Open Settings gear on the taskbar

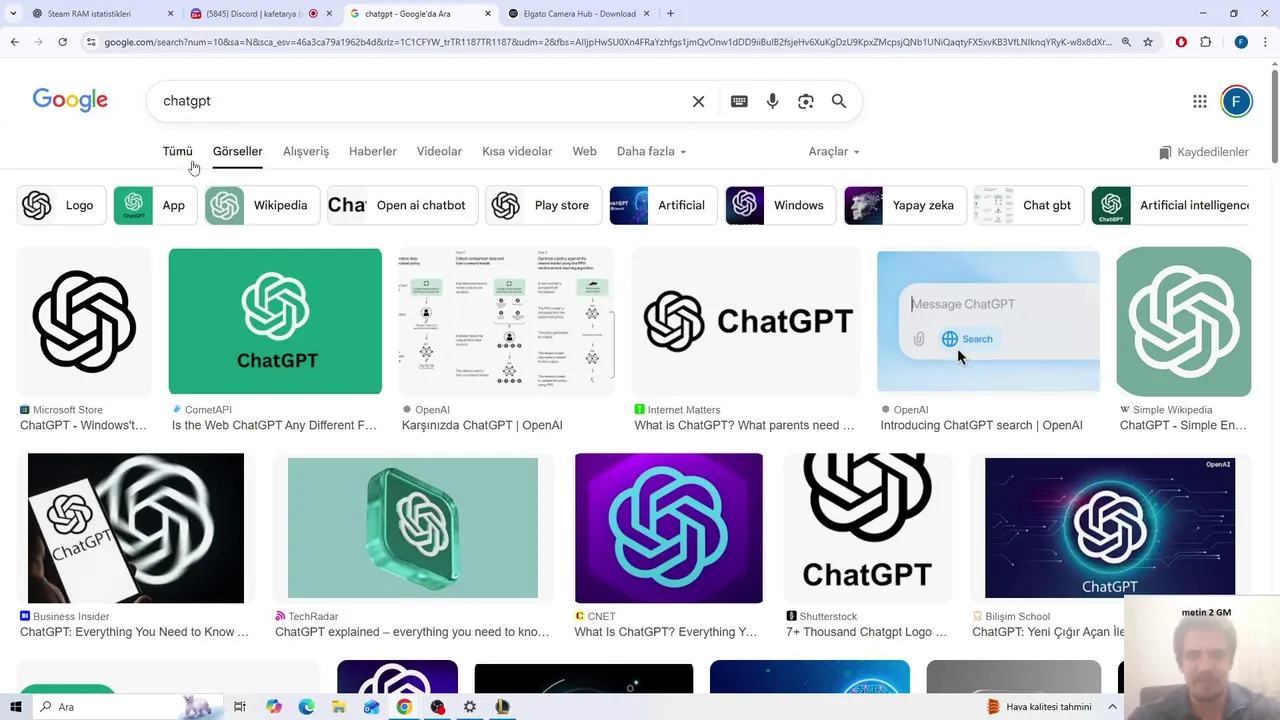pos(469,707)
